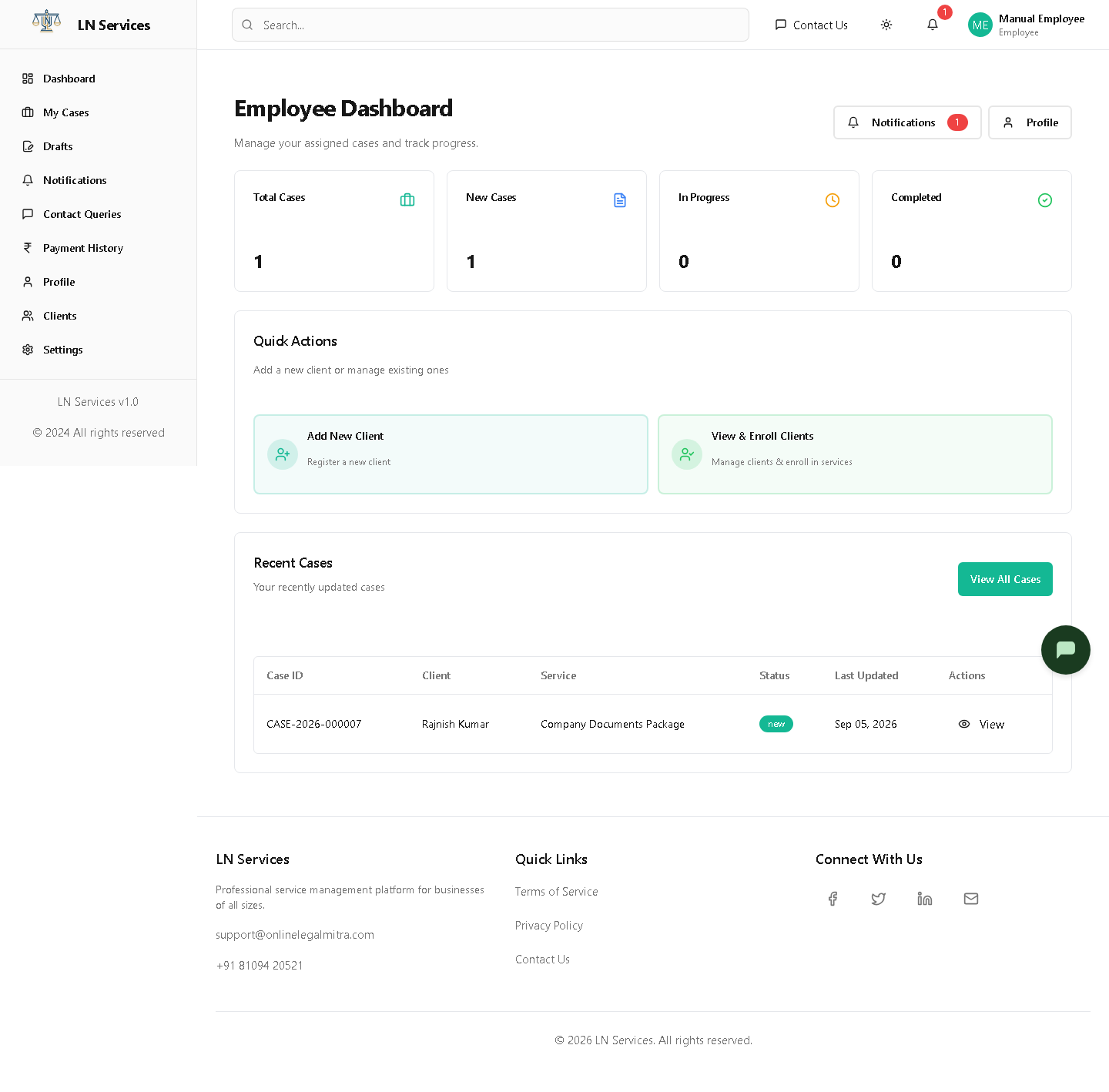Click the CASE-2026-000007 case ID cell

point(314,724)
